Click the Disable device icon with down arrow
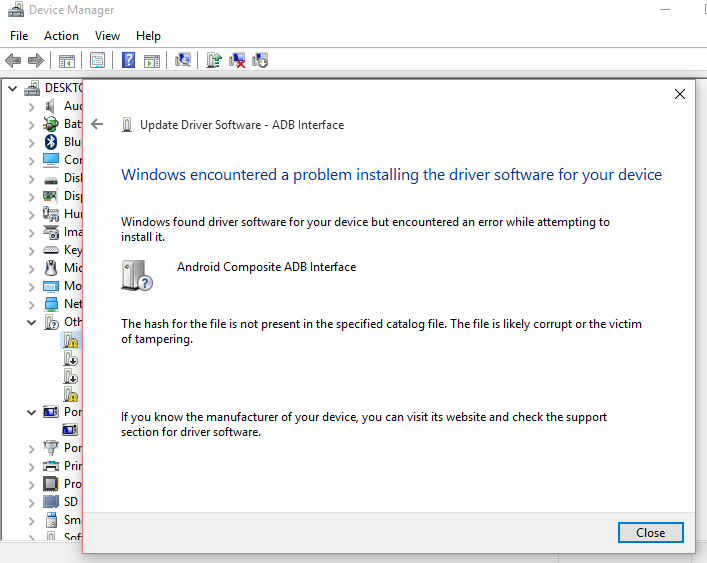The height and width of the screenshot is (563, 707). point(260,60)
